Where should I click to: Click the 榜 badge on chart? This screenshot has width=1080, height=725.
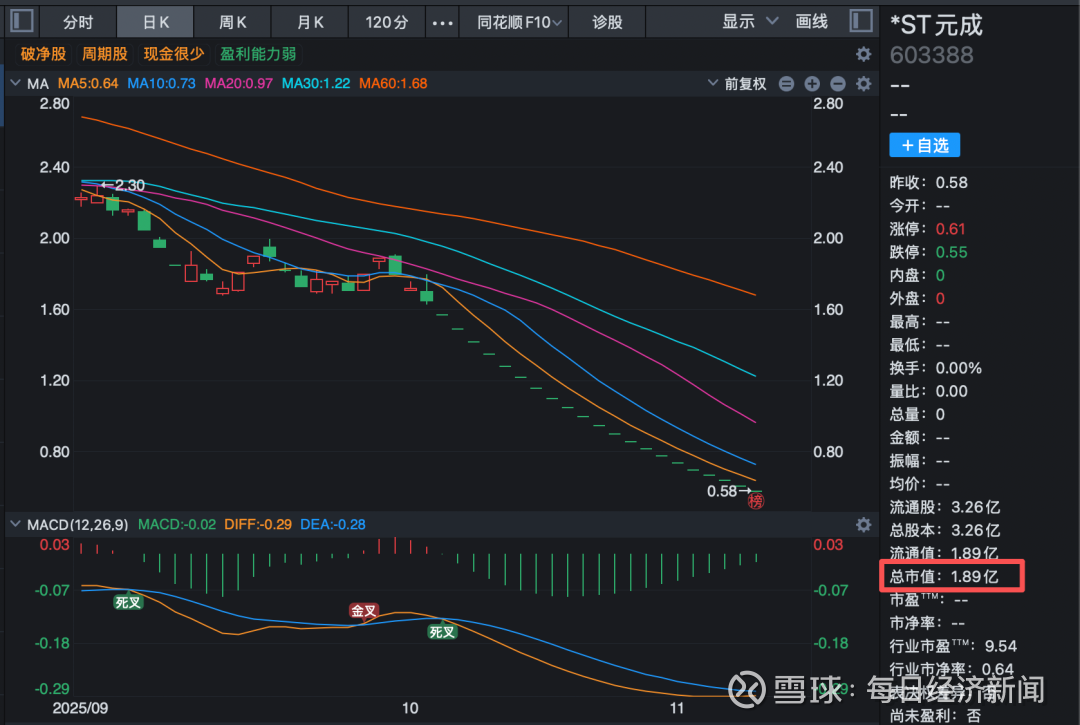pos(755,501)
